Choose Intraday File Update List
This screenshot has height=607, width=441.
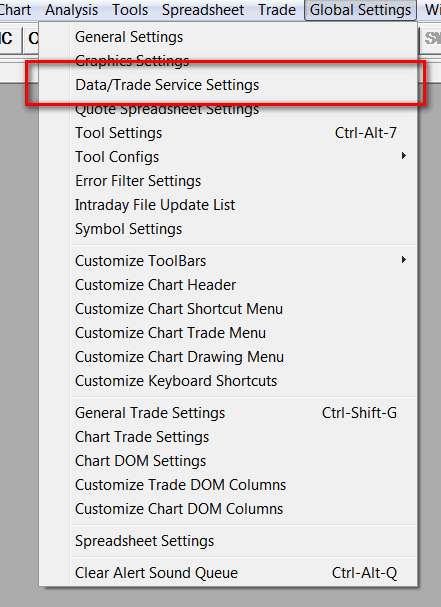pos(228,205)
